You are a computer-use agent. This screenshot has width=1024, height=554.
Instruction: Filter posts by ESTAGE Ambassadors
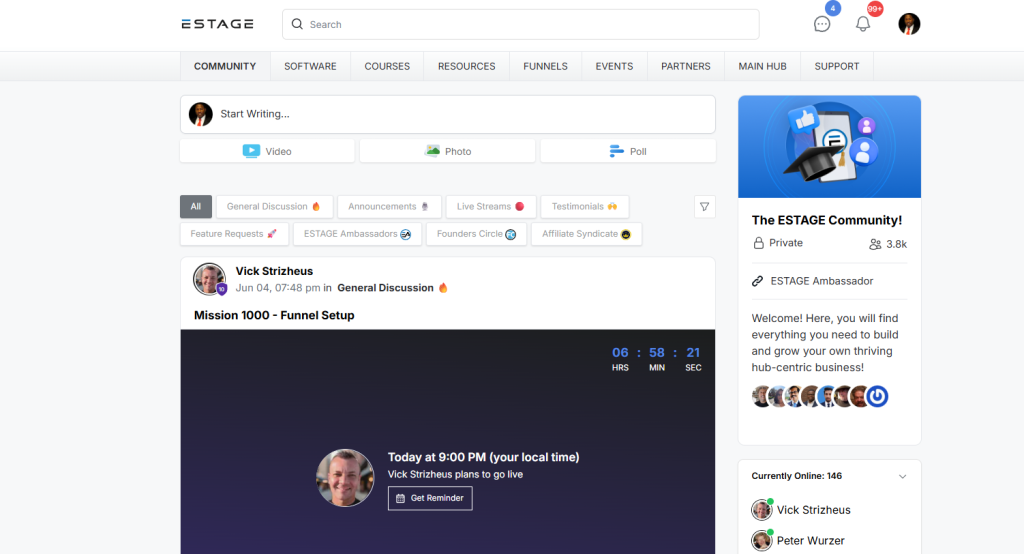(x=357, y=234)
